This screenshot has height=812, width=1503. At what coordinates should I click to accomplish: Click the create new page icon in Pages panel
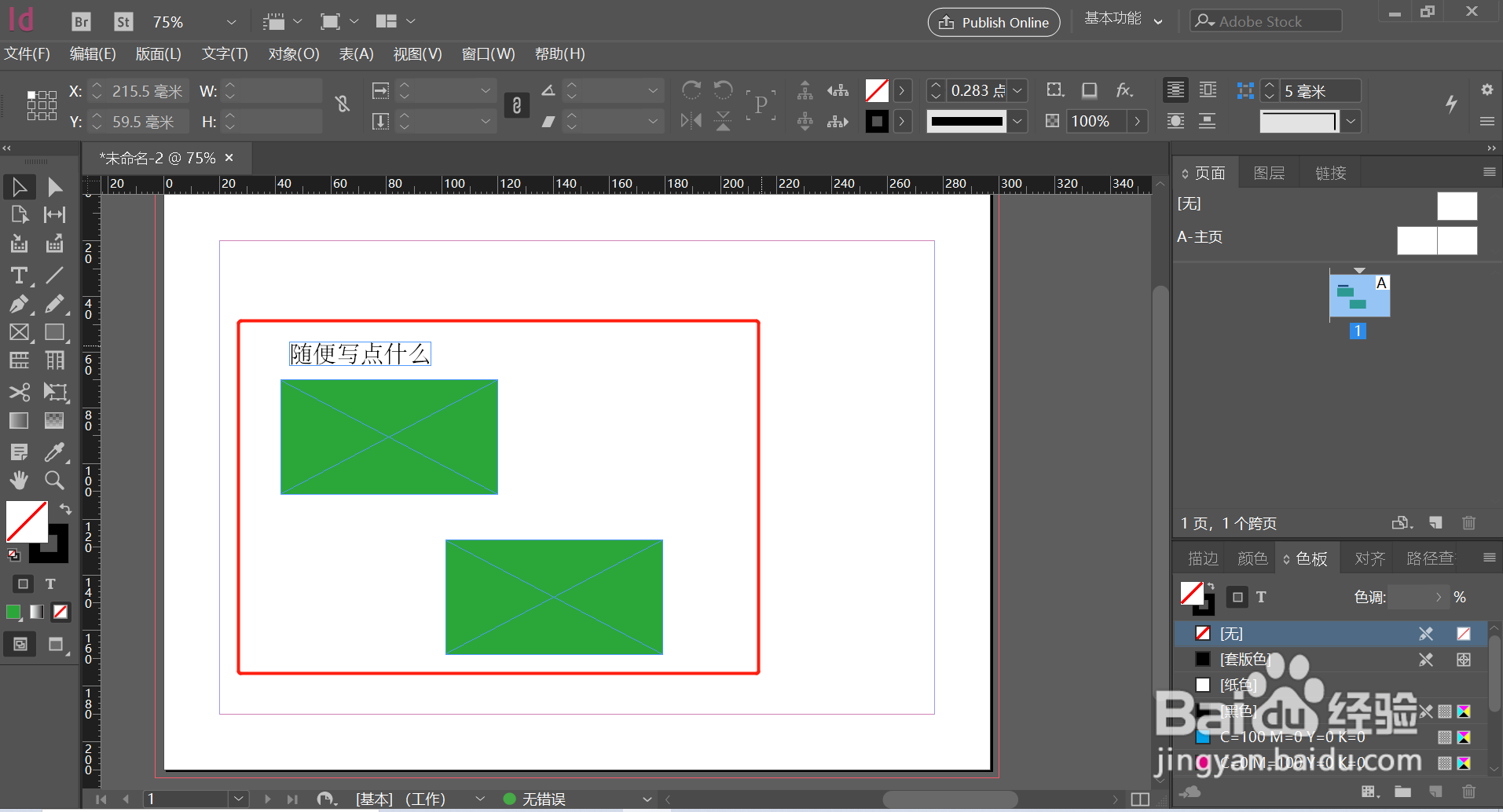[x=1435, y=523]
